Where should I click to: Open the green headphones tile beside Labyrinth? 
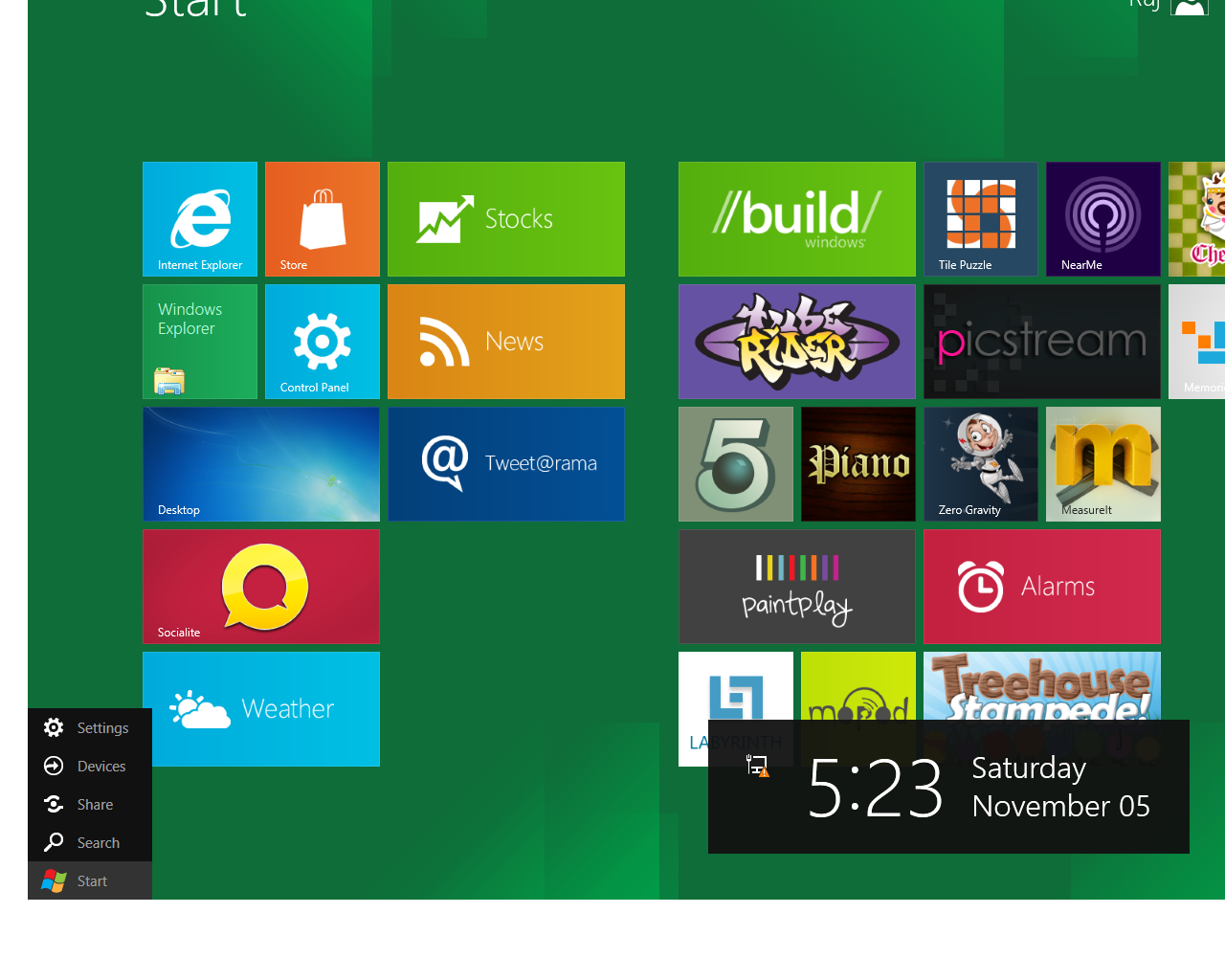coord(858,685)
